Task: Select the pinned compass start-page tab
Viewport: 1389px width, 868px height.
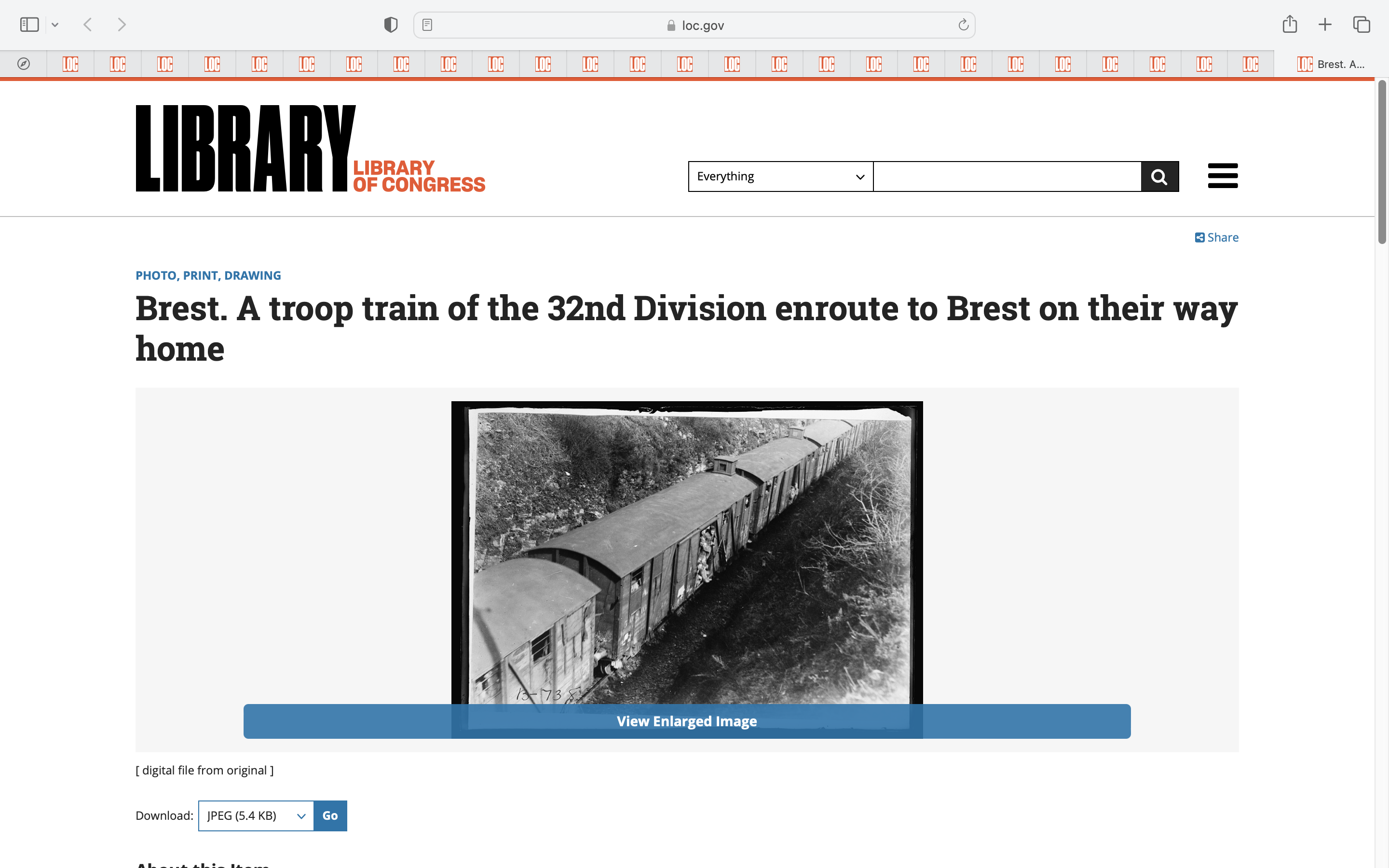Action: coord(24,64)
